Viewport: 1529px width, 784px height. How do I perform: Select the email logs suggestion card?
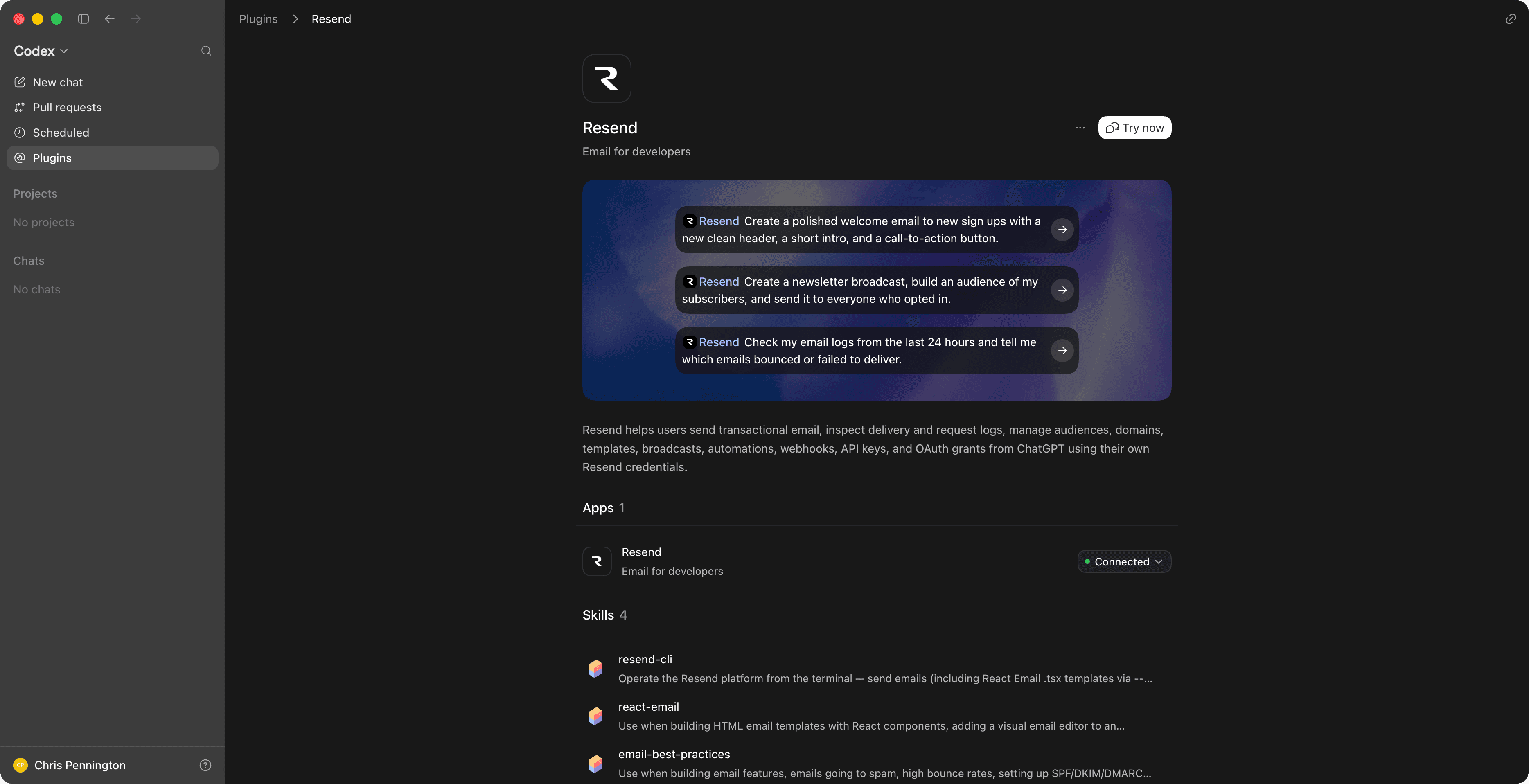click(877, 351)
